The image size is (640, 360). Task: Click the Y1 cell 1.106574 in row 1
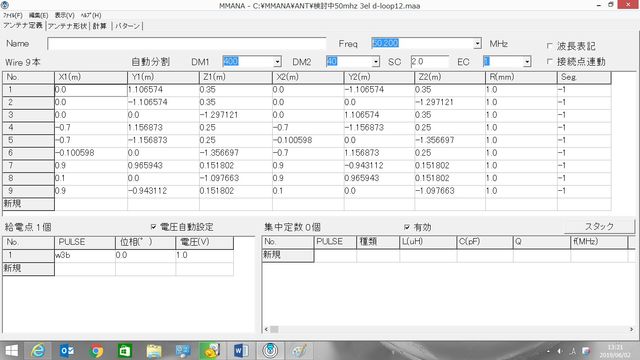click(163, 90)
